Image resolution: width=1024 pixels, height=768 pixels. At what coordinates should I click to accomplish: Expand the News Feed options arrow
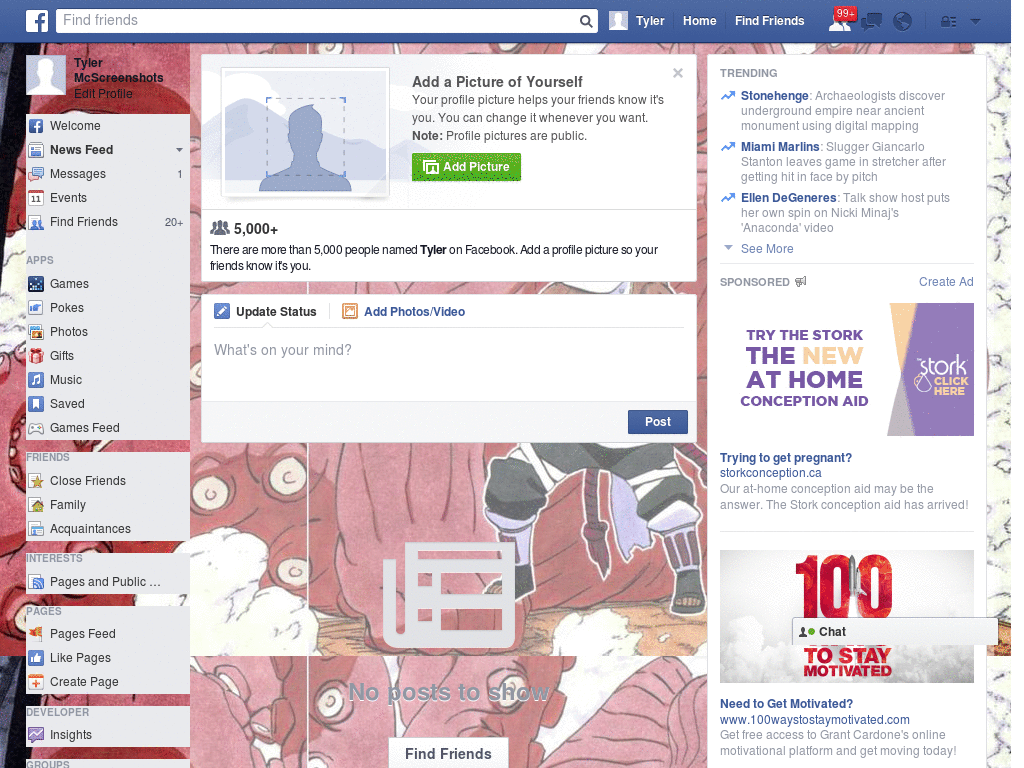(179, 150)
